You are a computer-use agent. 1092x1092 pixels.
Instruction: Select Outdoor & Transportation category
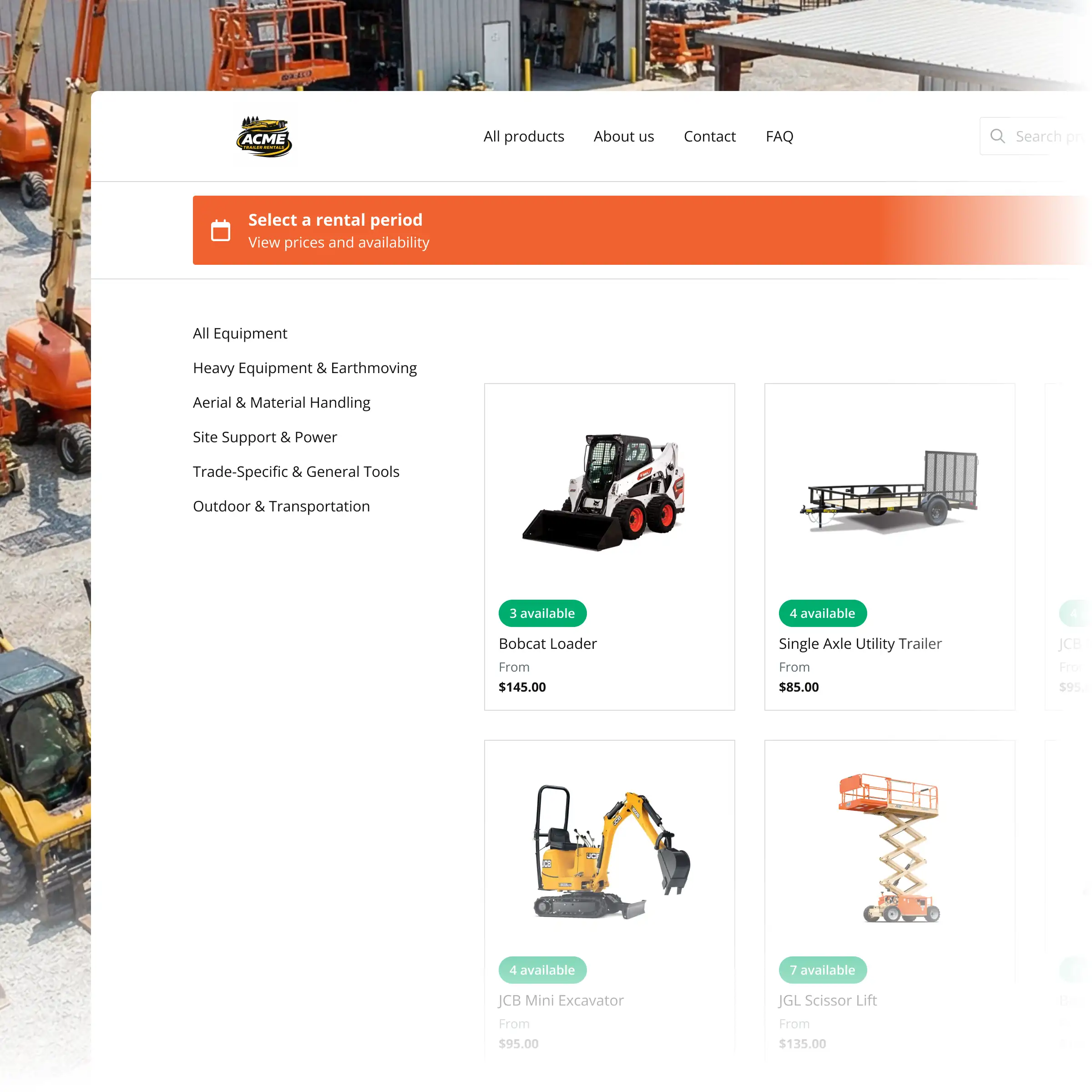(281, 506)
